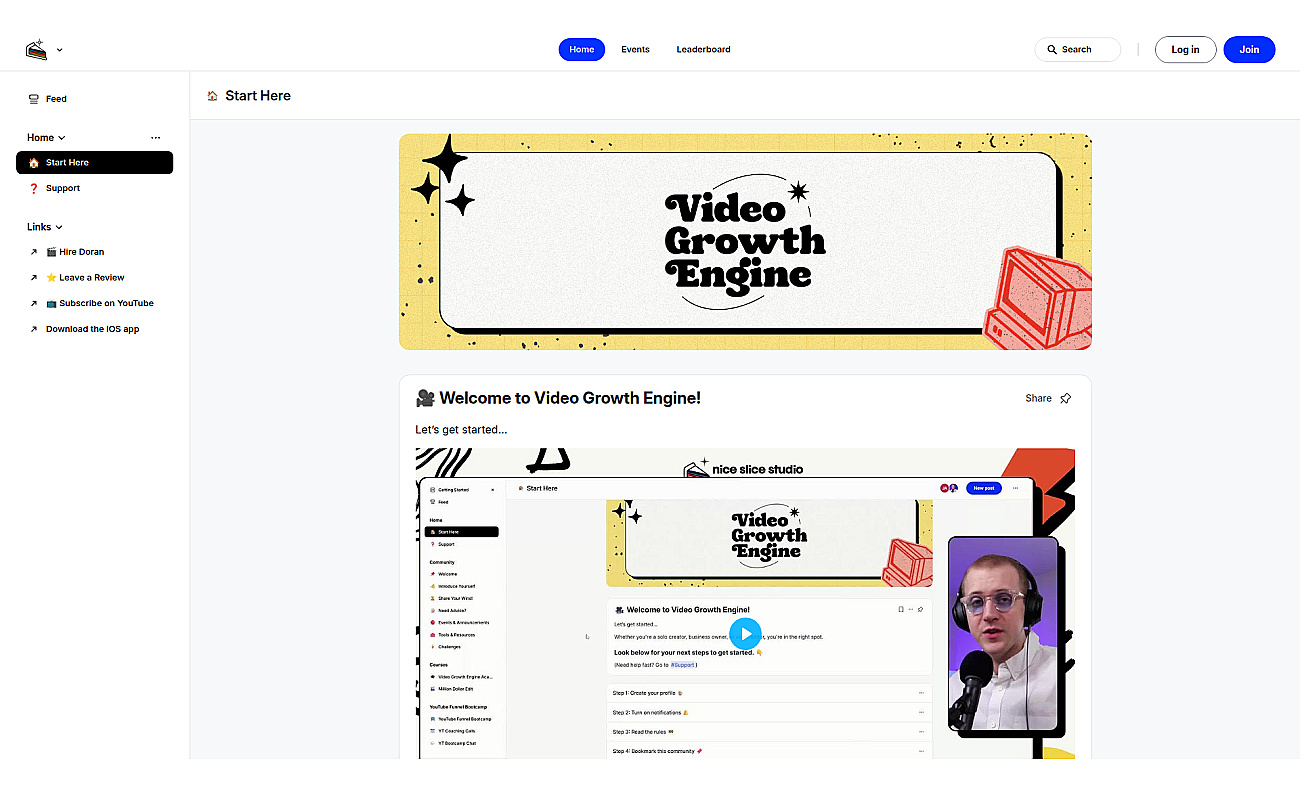Click the presenter webcam thumbnail in video
Image resolution: width=1300 pixels, height=788 pixels.
1003,634
